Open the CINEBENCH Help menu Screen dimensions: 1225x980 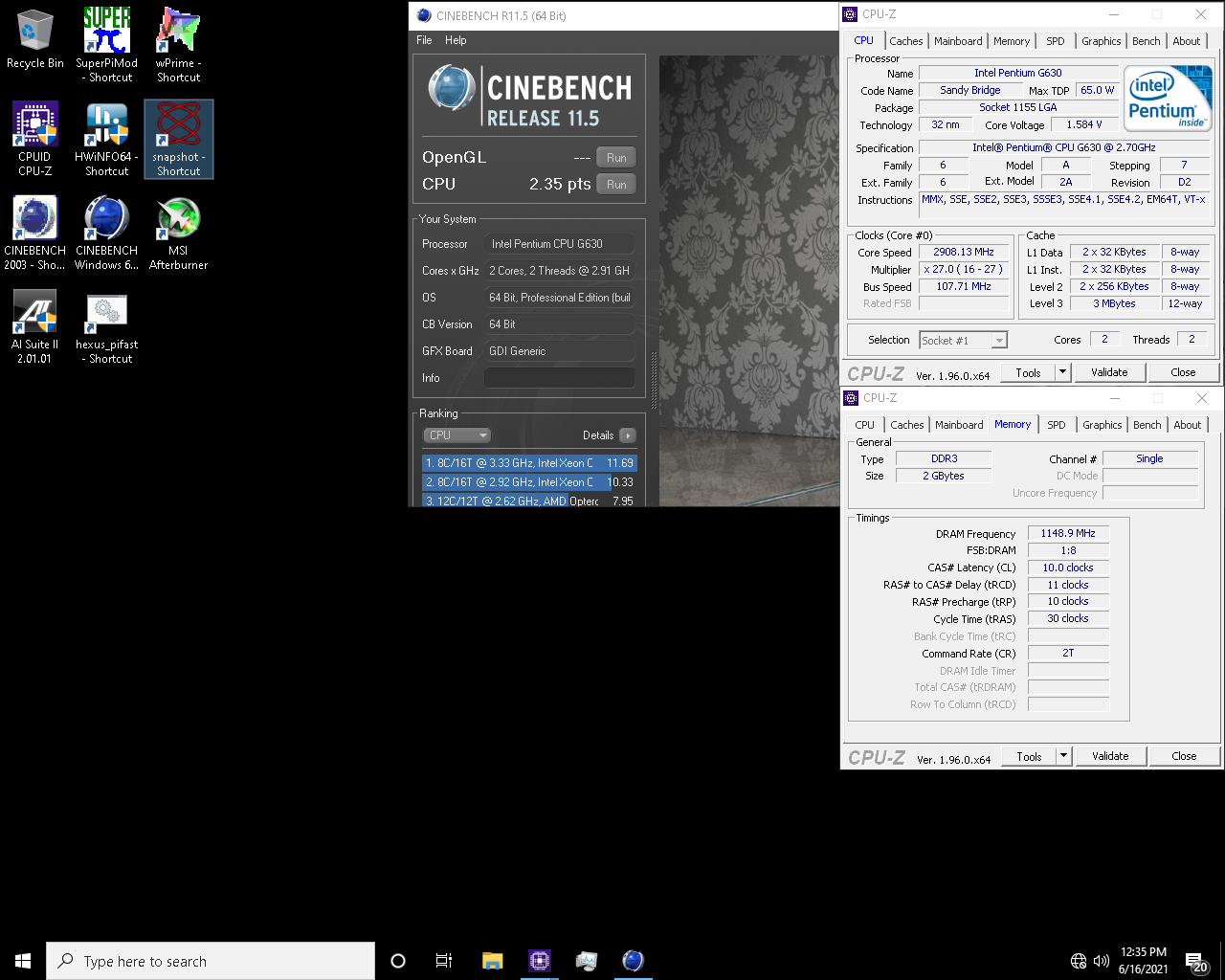(456, 40)
